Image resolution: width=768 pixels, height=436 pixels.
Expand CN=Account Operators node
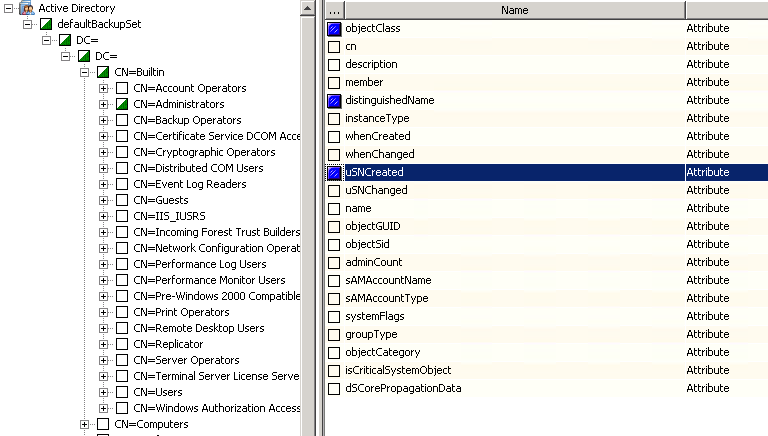[x=103, y=88]
